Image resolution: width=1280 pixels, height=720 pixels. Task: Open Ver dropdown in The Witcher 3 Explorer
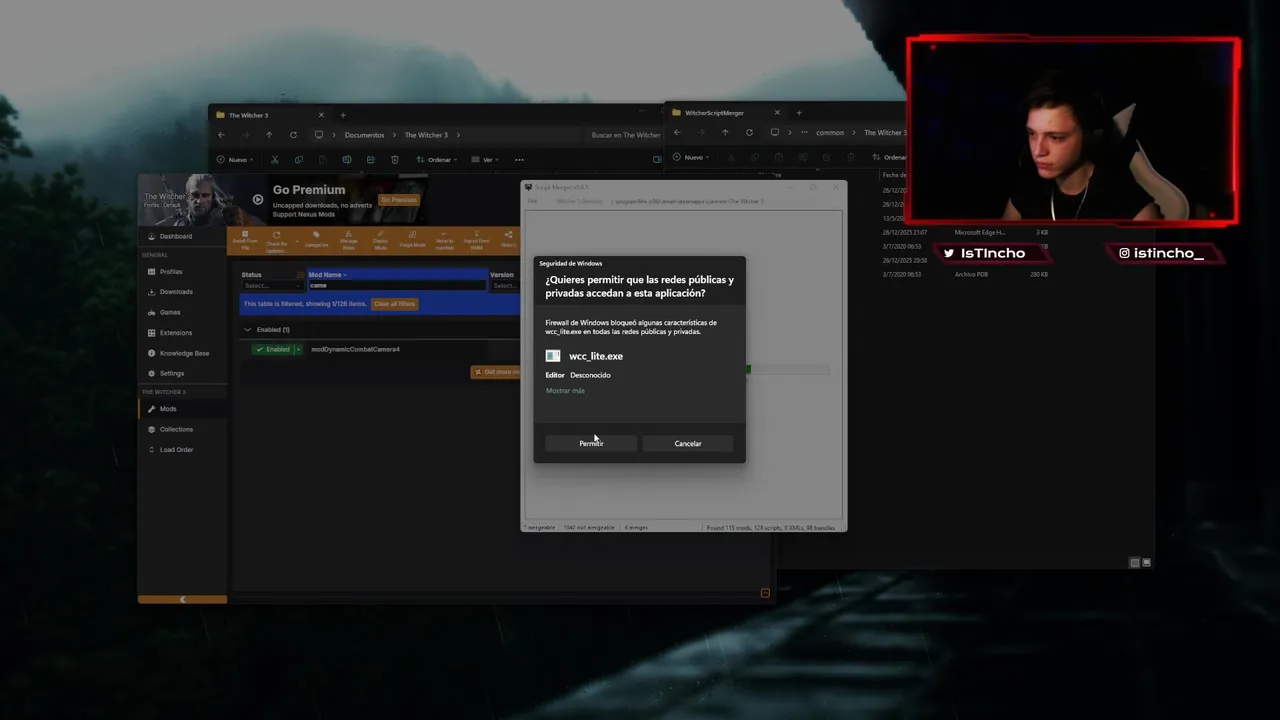tap(486, 160)
